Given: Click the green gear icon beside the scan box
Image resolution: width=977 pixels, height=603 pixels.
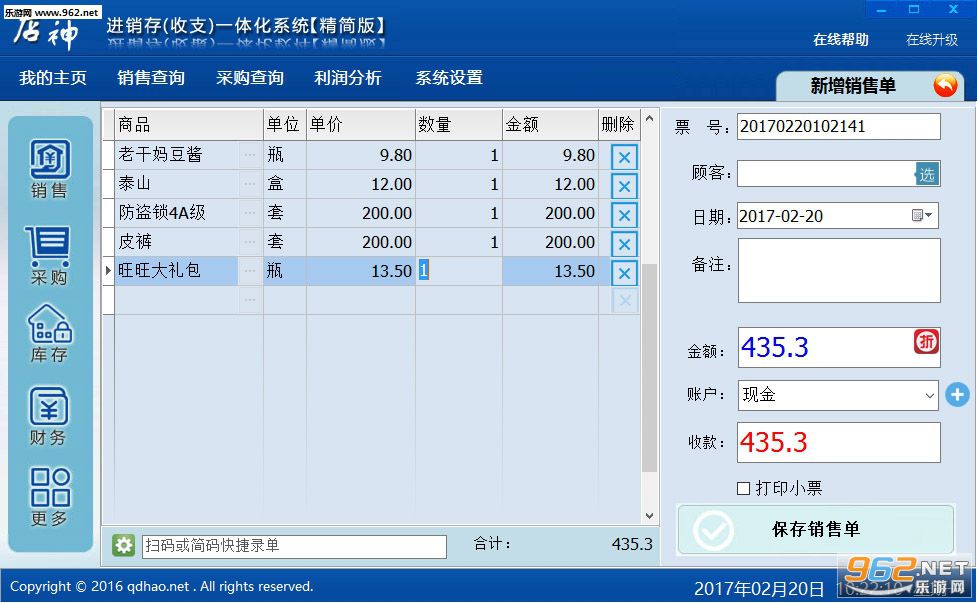Looking at the screenshot, I should (123, 545).
